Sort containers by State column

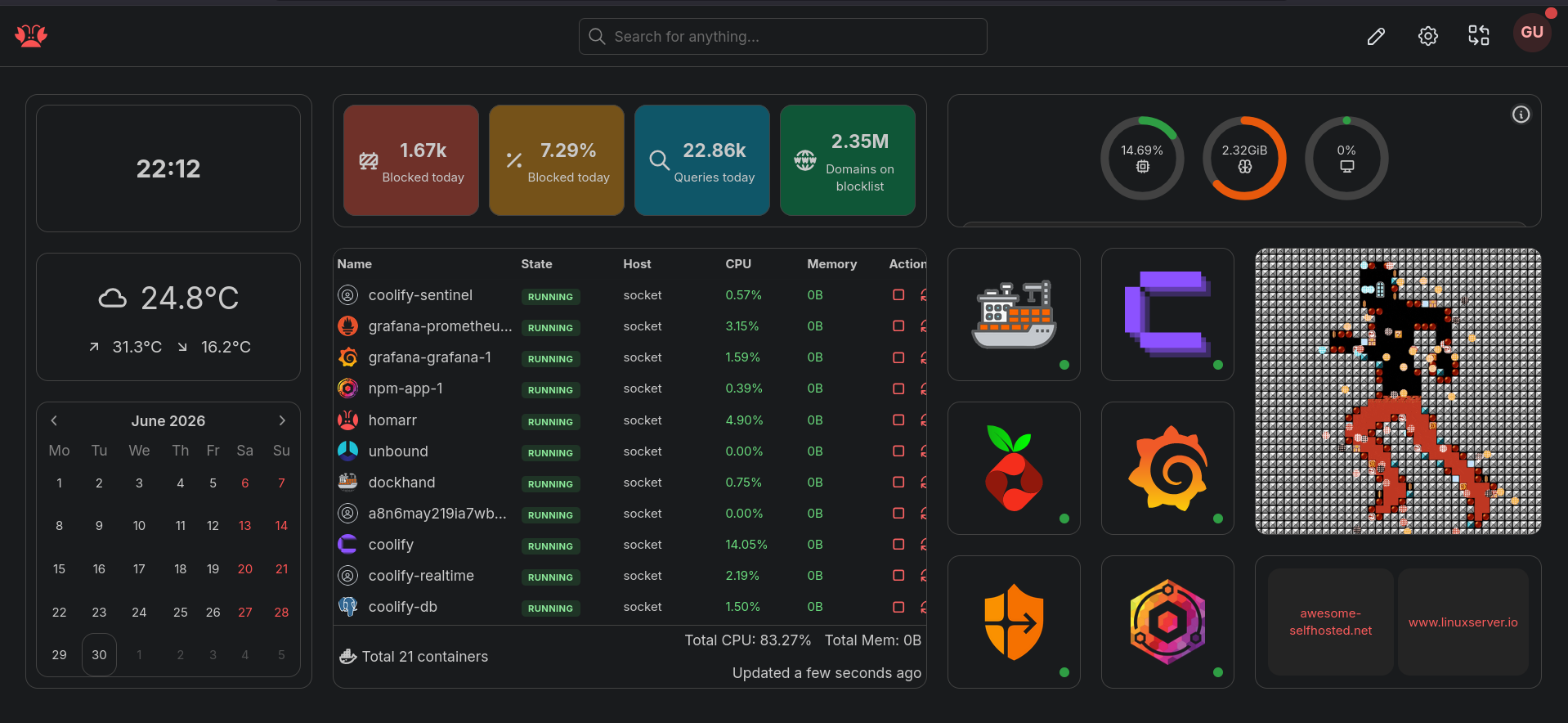click(x=537, y=264)
